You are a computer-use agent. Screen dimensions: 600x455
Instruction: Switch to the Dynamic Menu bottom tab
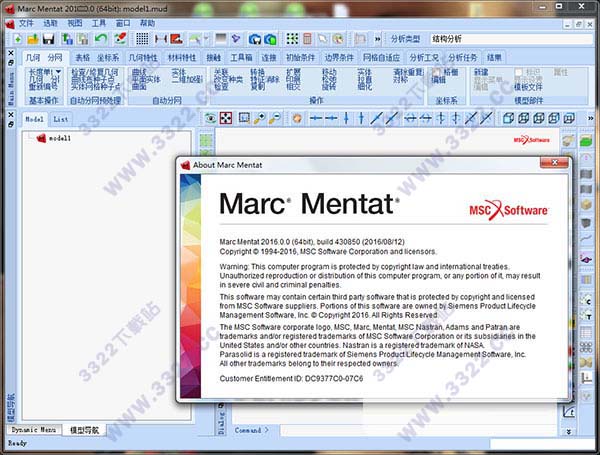click(x=34, y=430)
